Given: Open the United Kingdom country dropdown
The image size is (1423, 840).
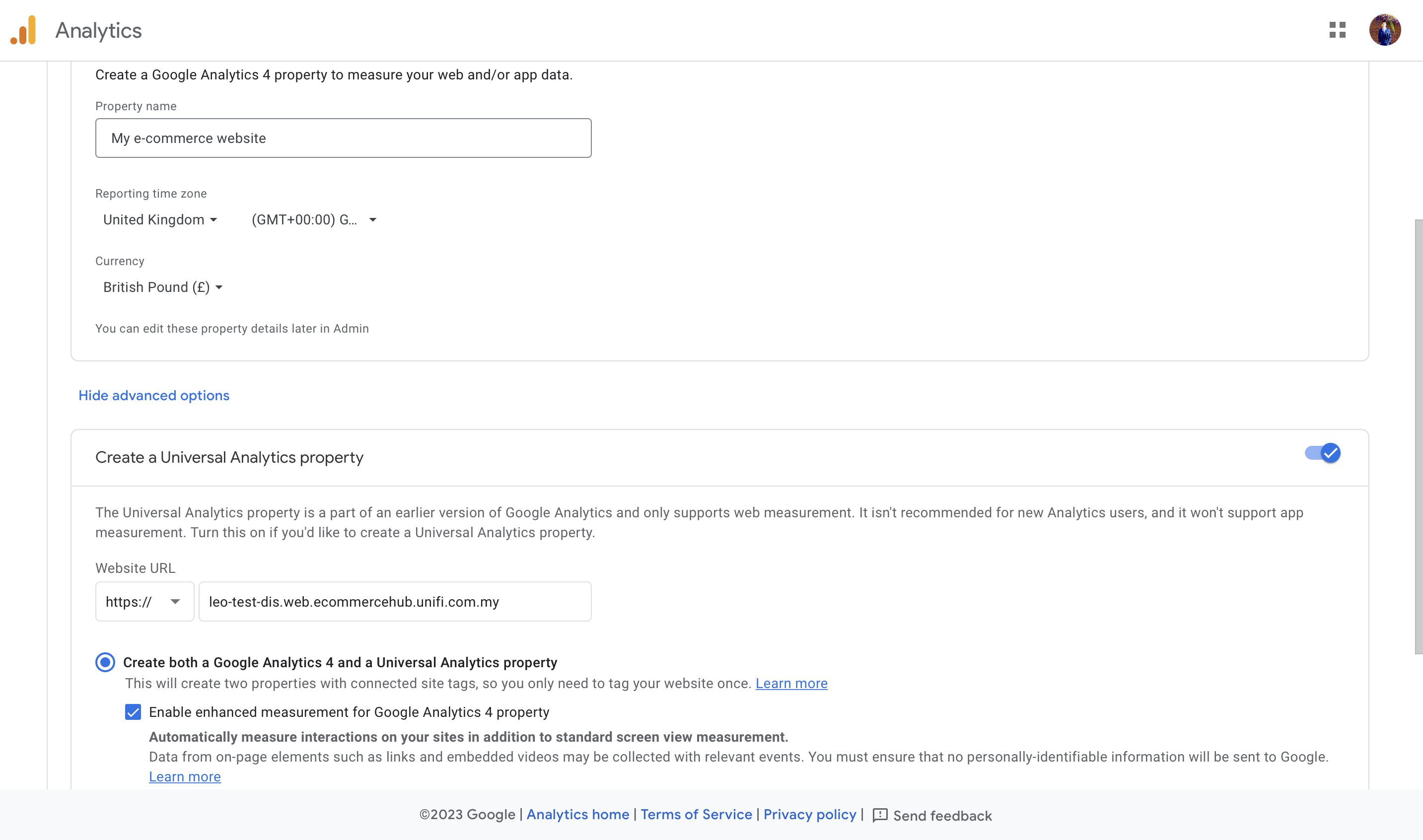Looking at the screenshot, I should tap(160, 219).
